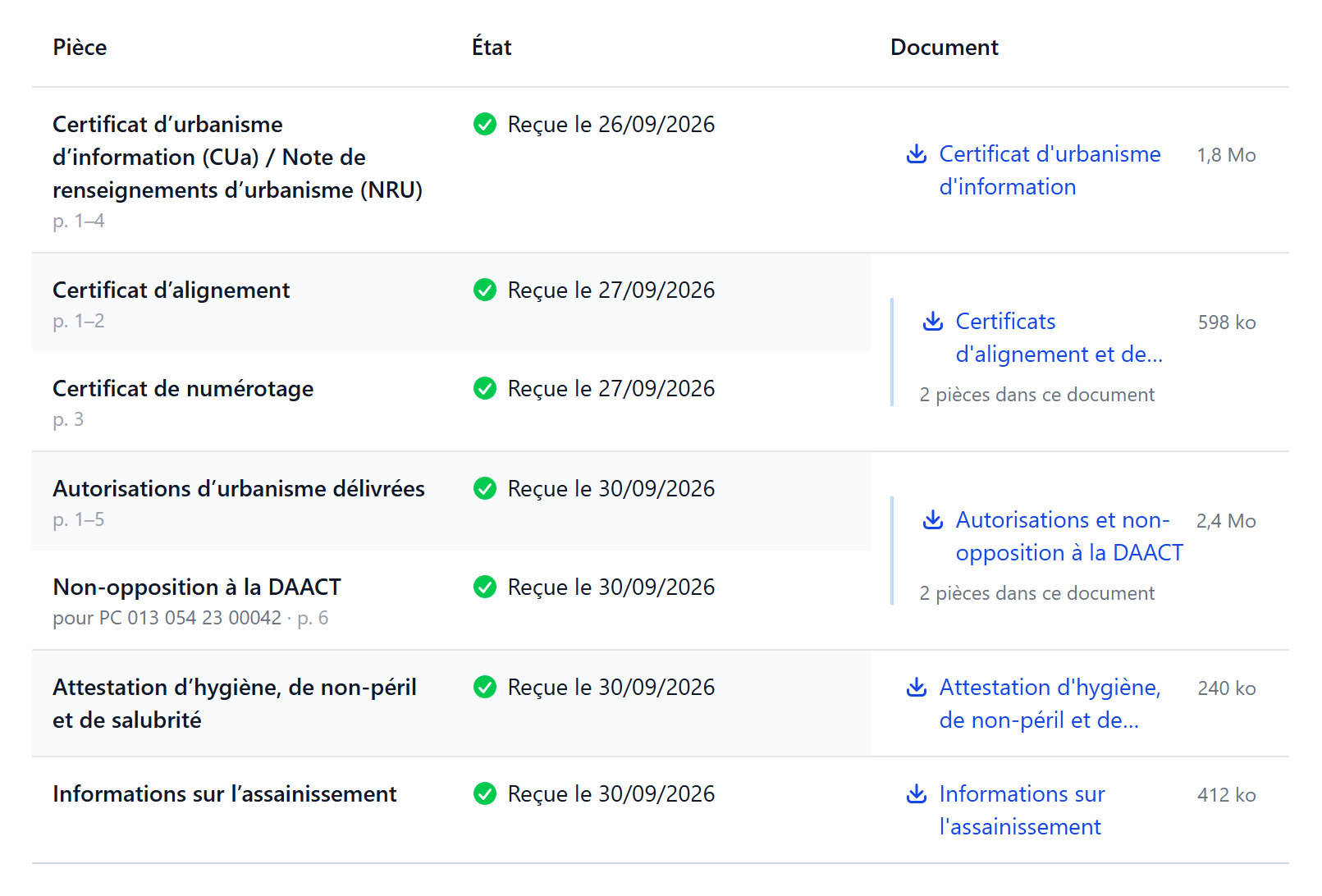
Task: Click the download icon for Certificat d'urbanisme d'information
Action: click(916, 154)
